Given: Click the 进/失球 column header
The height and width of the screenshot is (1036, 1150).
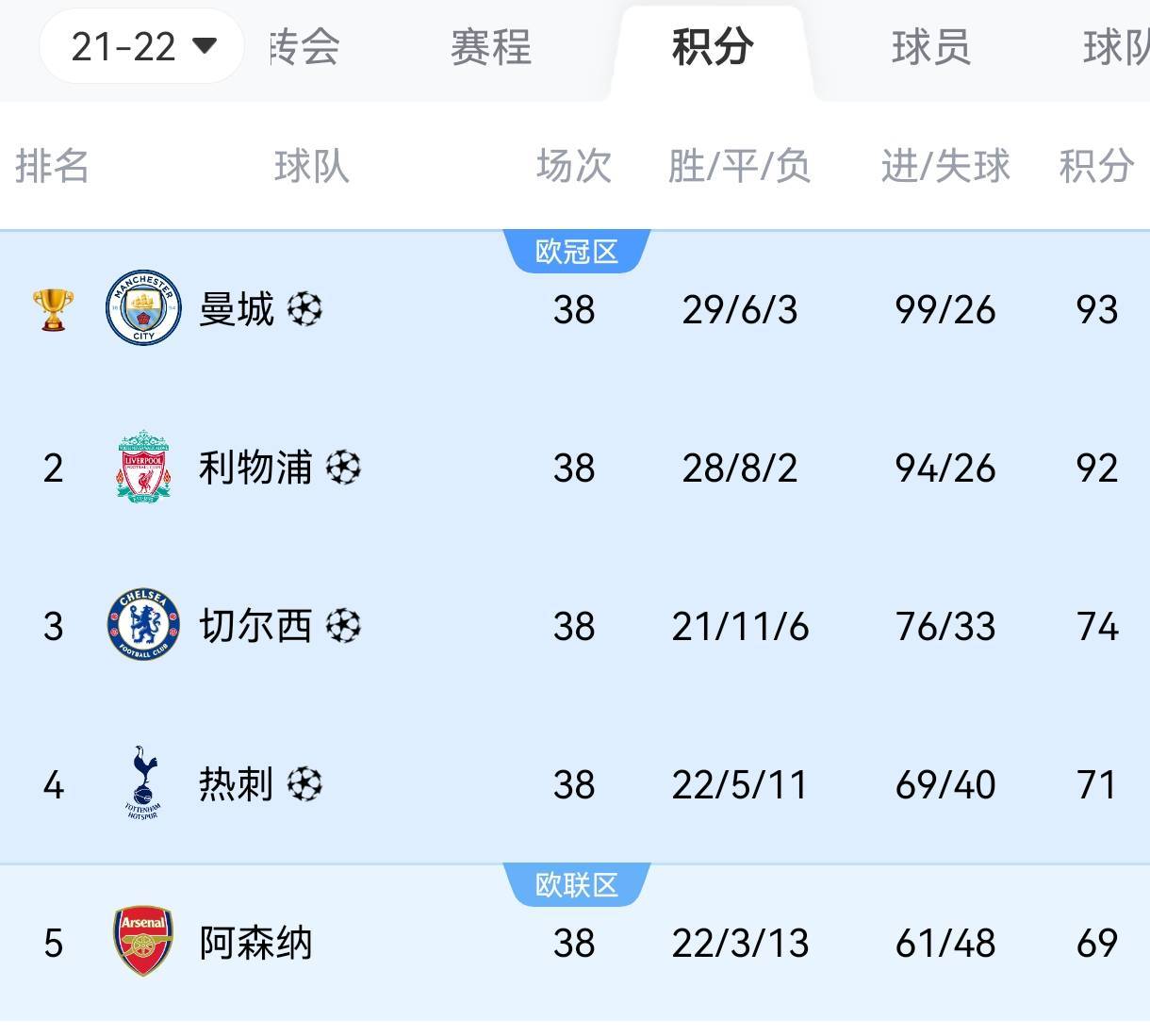Looking at the screenshot, I should (x=945, y=166).
